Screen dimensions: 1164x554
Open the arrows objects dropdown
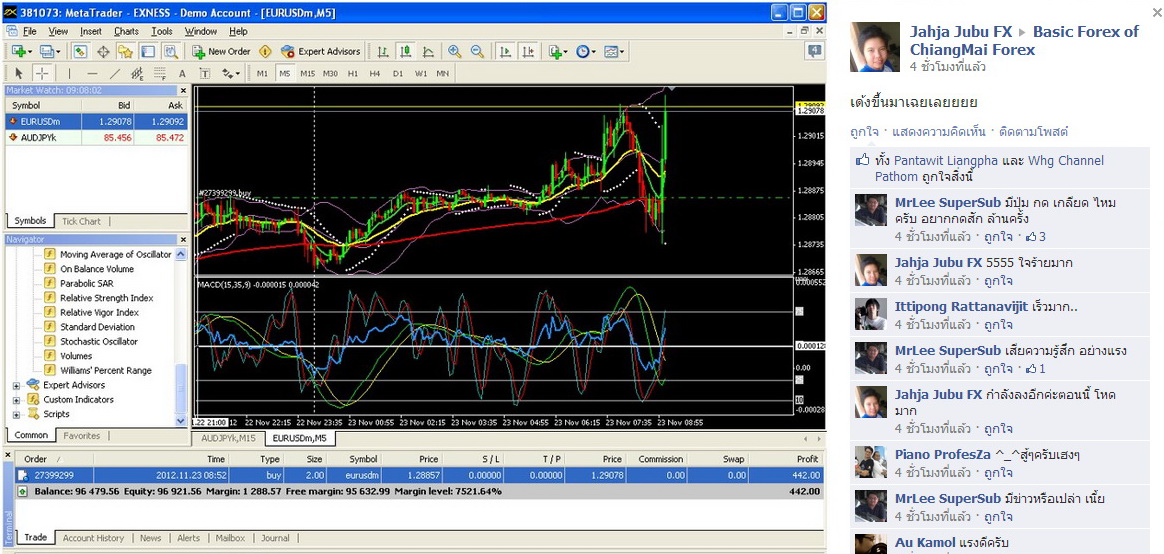231,74
